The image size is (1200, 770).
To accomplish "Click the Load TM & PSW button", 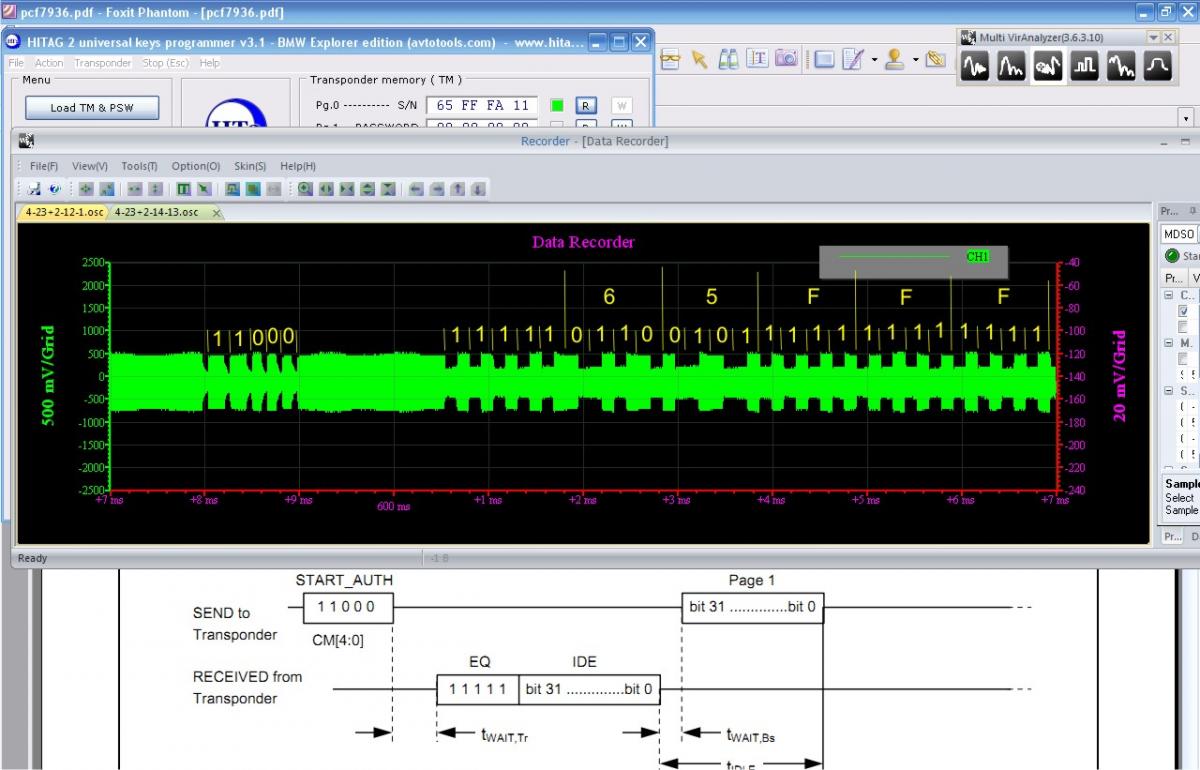I will click(x=91, y=107).
